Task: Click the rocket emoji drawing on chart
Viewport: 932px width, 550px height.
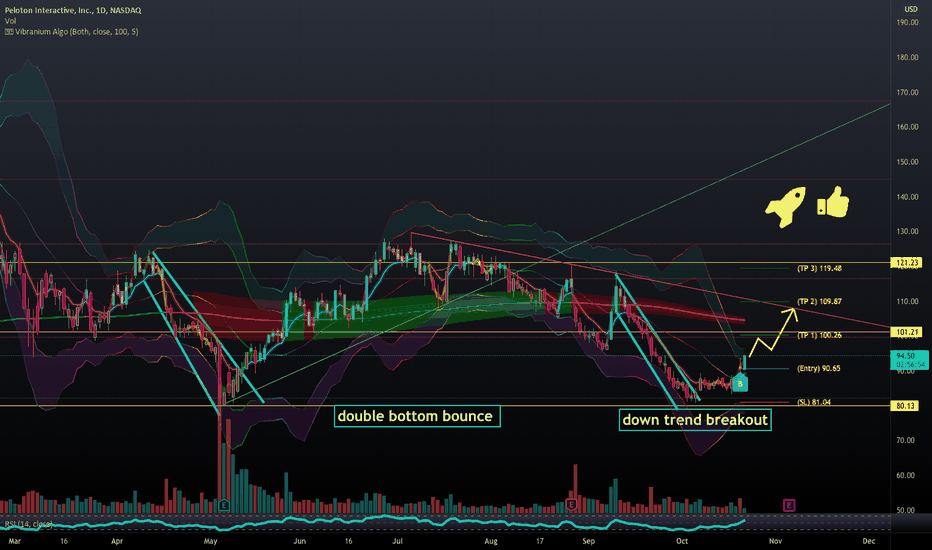Action: pyautogui.click(x=786, y=207)
